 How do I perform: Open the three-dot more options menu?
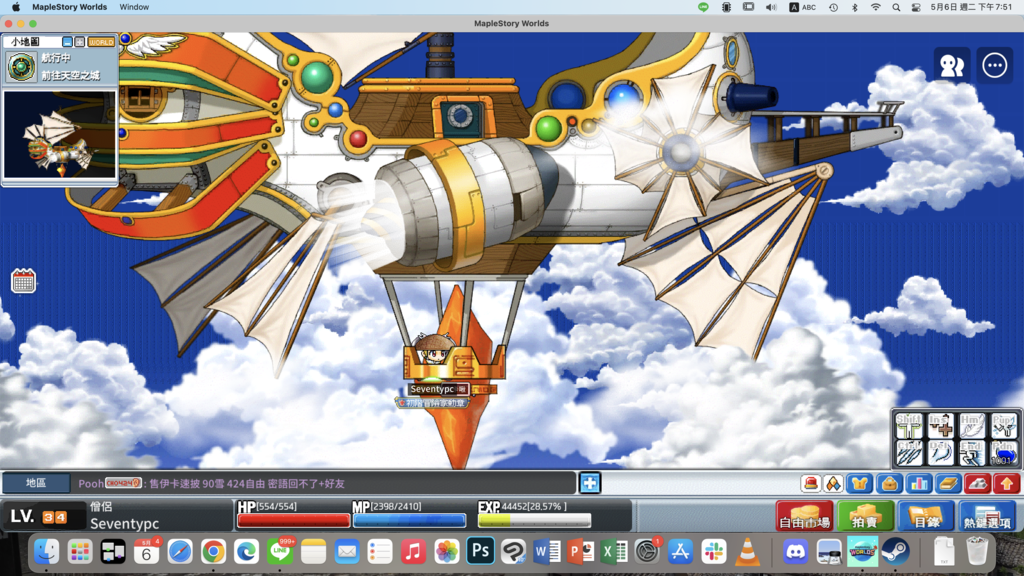[995, 65]
